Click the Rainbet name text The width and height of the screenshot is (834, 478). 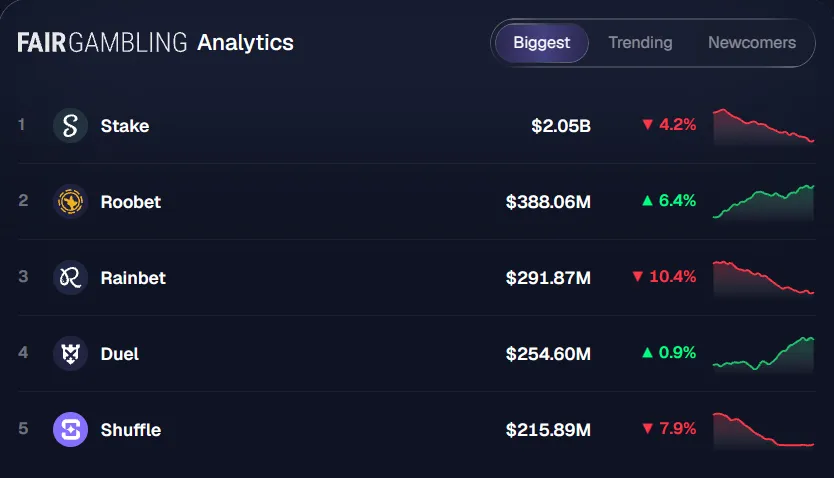pyautogui.click(x=134, y=278)
